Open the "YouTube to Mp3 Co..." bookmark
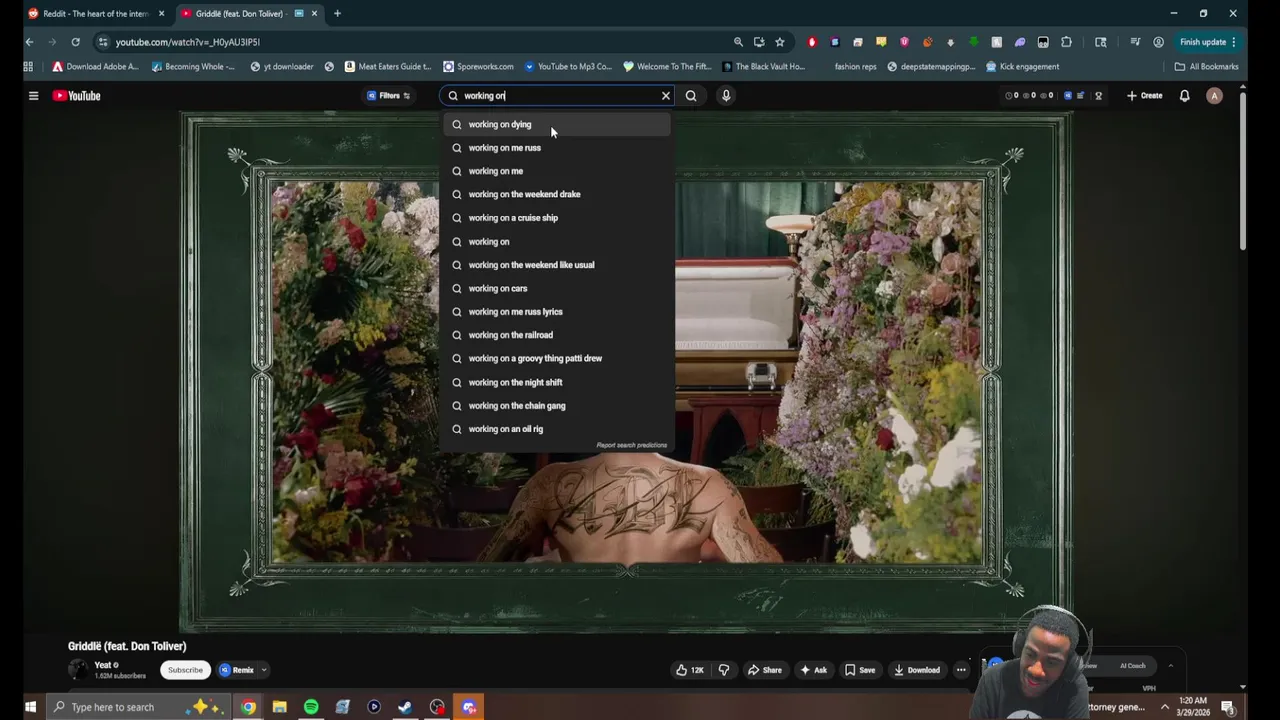This screenshot has height=720, width=1280. (568, 67)
